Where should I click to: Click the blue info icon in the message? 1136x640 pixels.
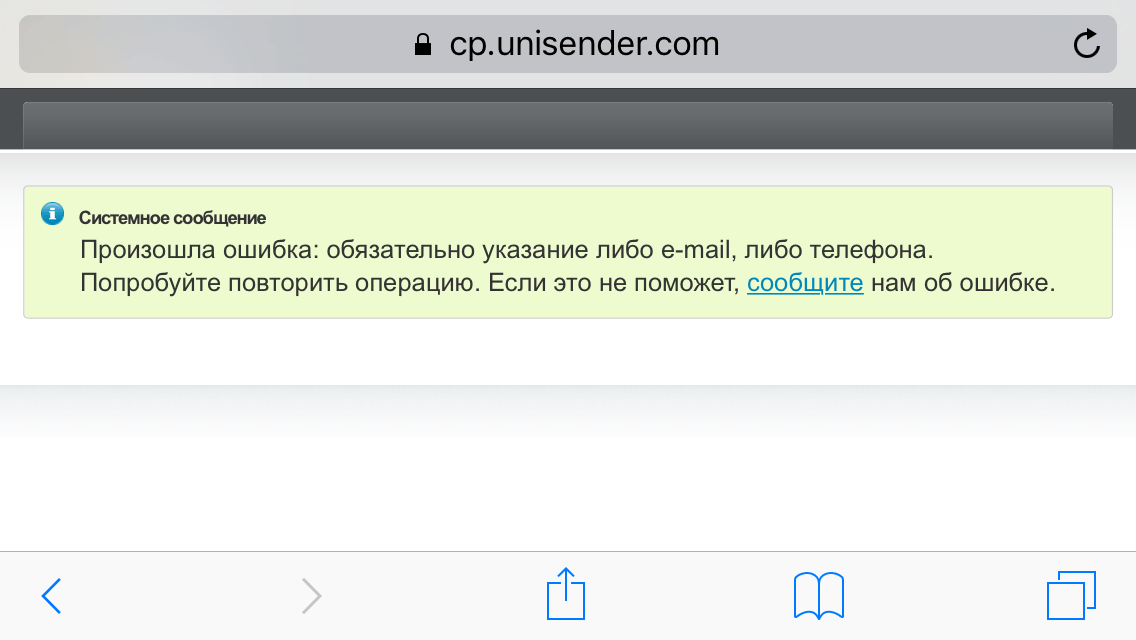(x=52, y=214)
